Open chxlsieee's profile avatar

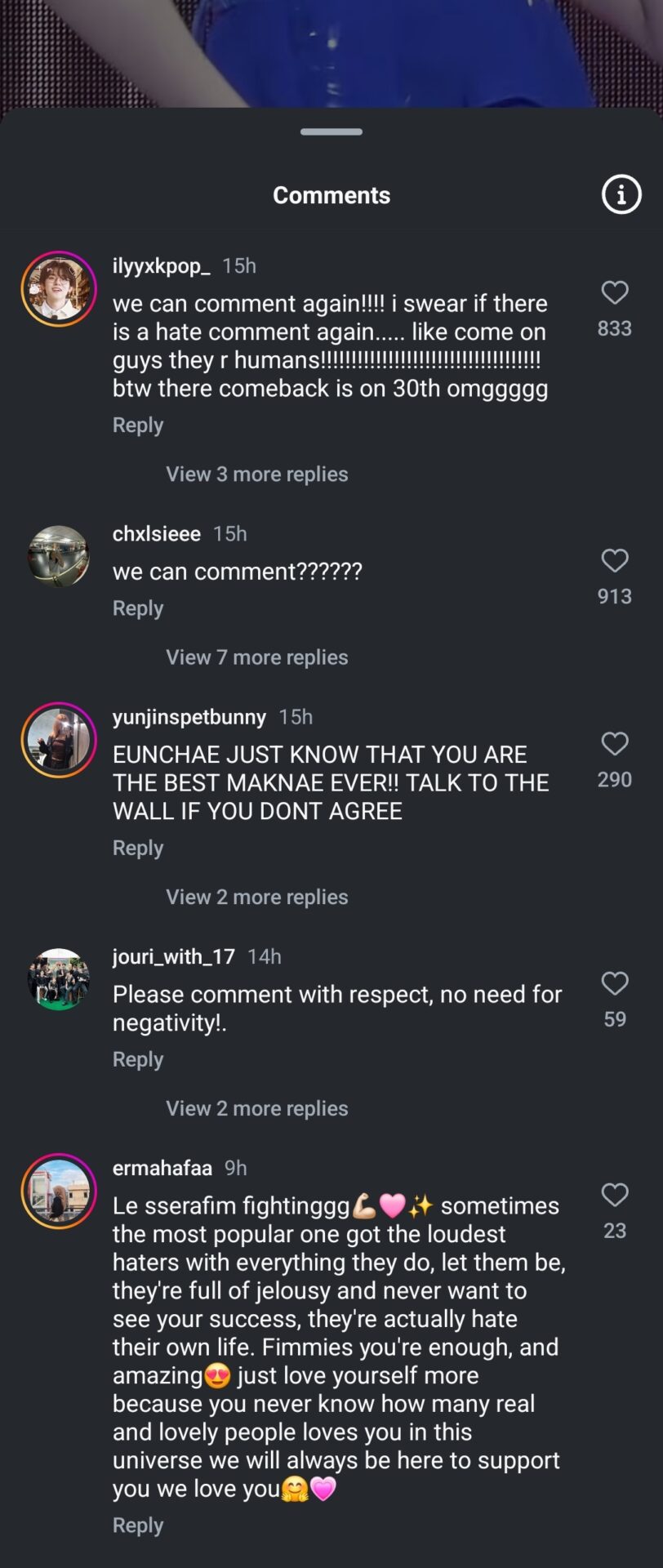[x=59, y=557]
